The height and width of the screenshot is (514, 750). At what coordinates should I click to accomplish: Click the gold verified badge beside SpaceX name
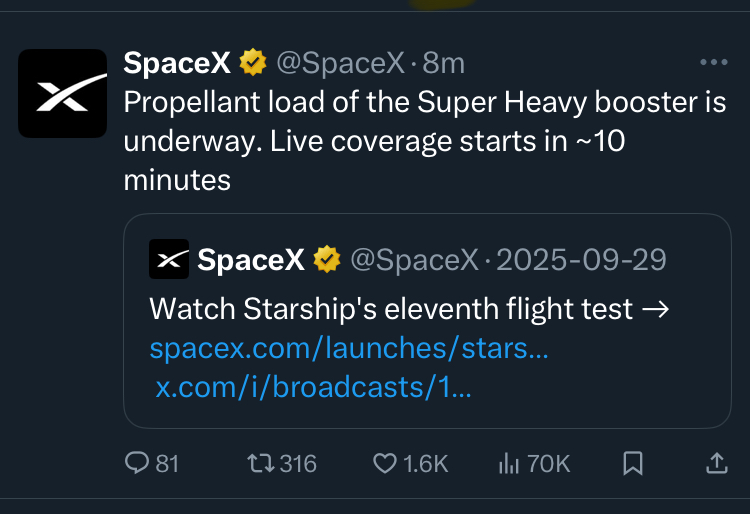pos(253,64)
